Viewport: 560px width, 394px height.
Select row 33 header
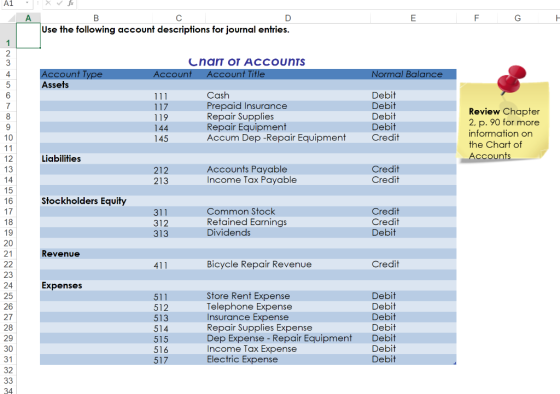8,381
